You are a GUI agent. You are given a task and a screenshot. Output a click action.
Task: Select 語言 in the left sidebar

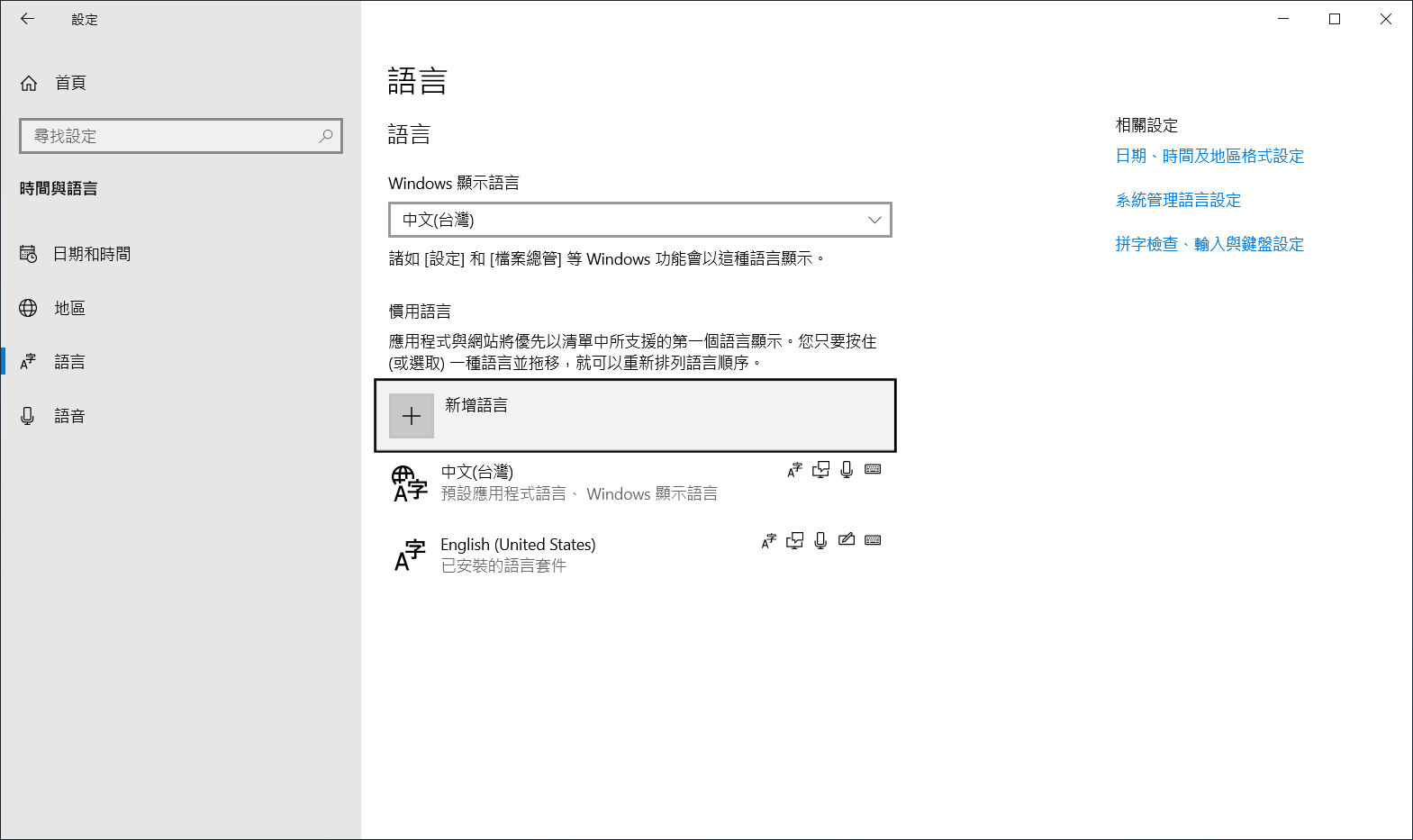click(69, 362)
